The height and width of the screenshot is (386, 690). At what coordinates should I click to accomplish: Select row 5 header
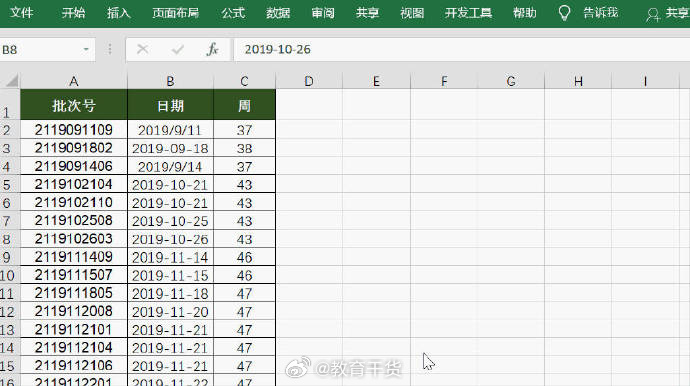click(x=10, y=184)
